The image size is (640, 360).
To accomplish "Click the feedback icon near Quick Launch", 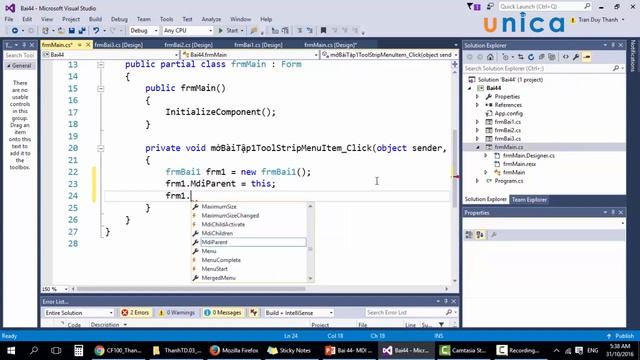I will (490, 7).
